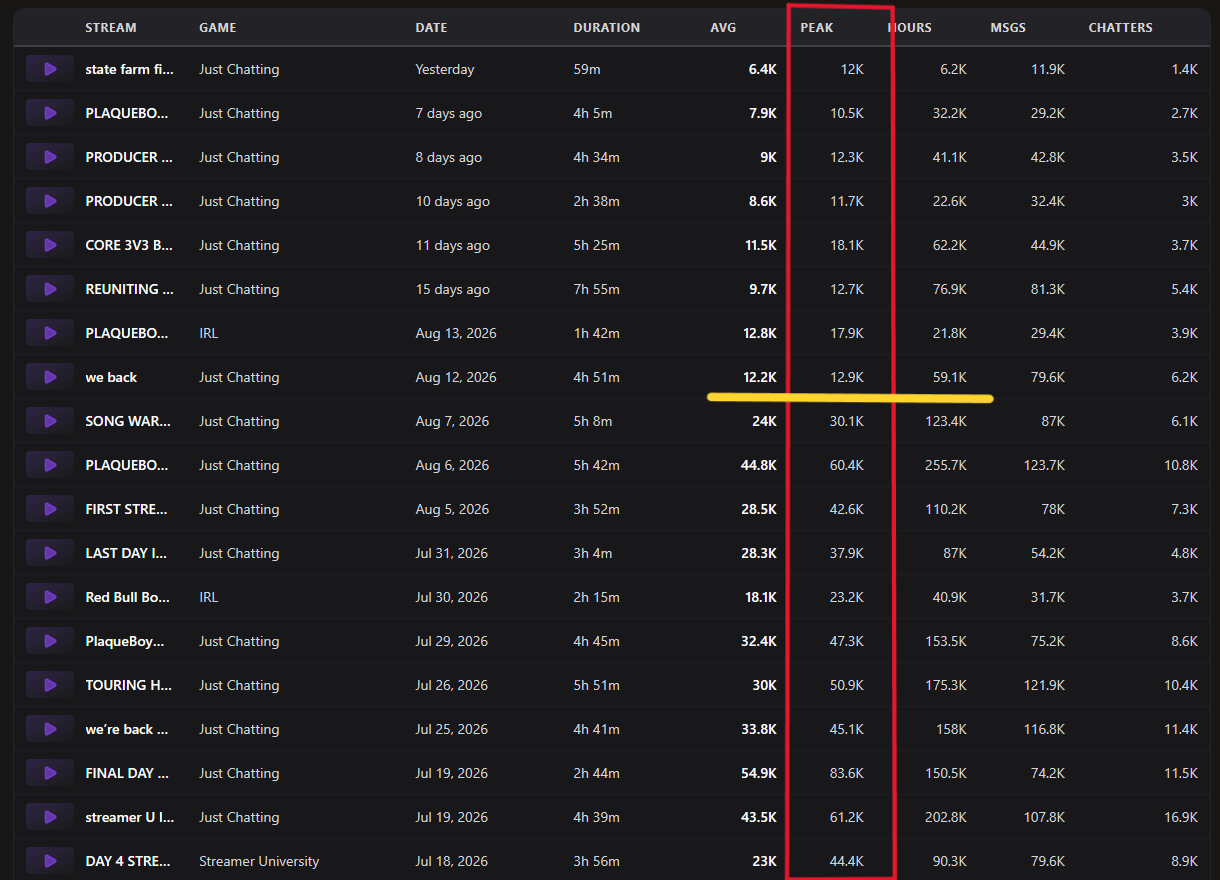Select the 255.7K hours watched value

946,465
